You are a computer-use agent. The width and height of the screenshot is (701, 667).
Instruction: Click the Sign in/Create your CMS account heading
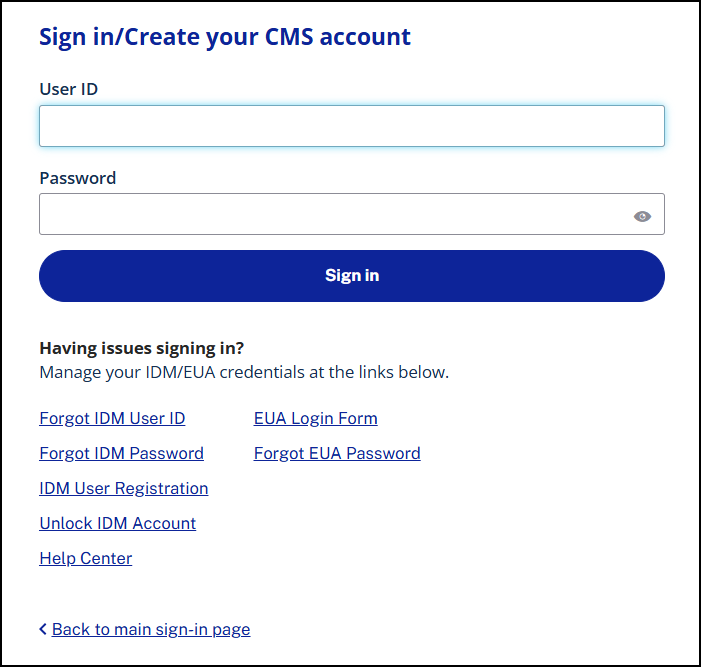tap(225, 37)
